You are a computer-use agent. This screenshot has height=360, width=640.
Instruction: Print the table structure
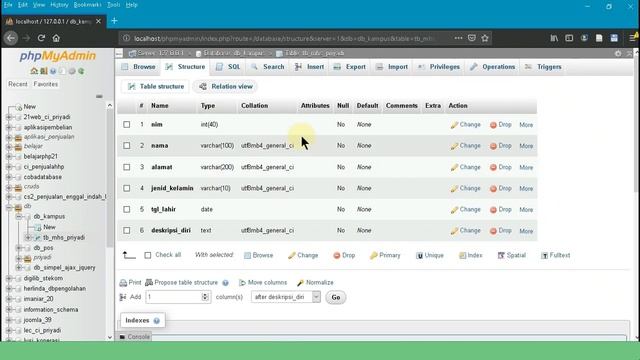pyautogui.click(x=130, y=282)
